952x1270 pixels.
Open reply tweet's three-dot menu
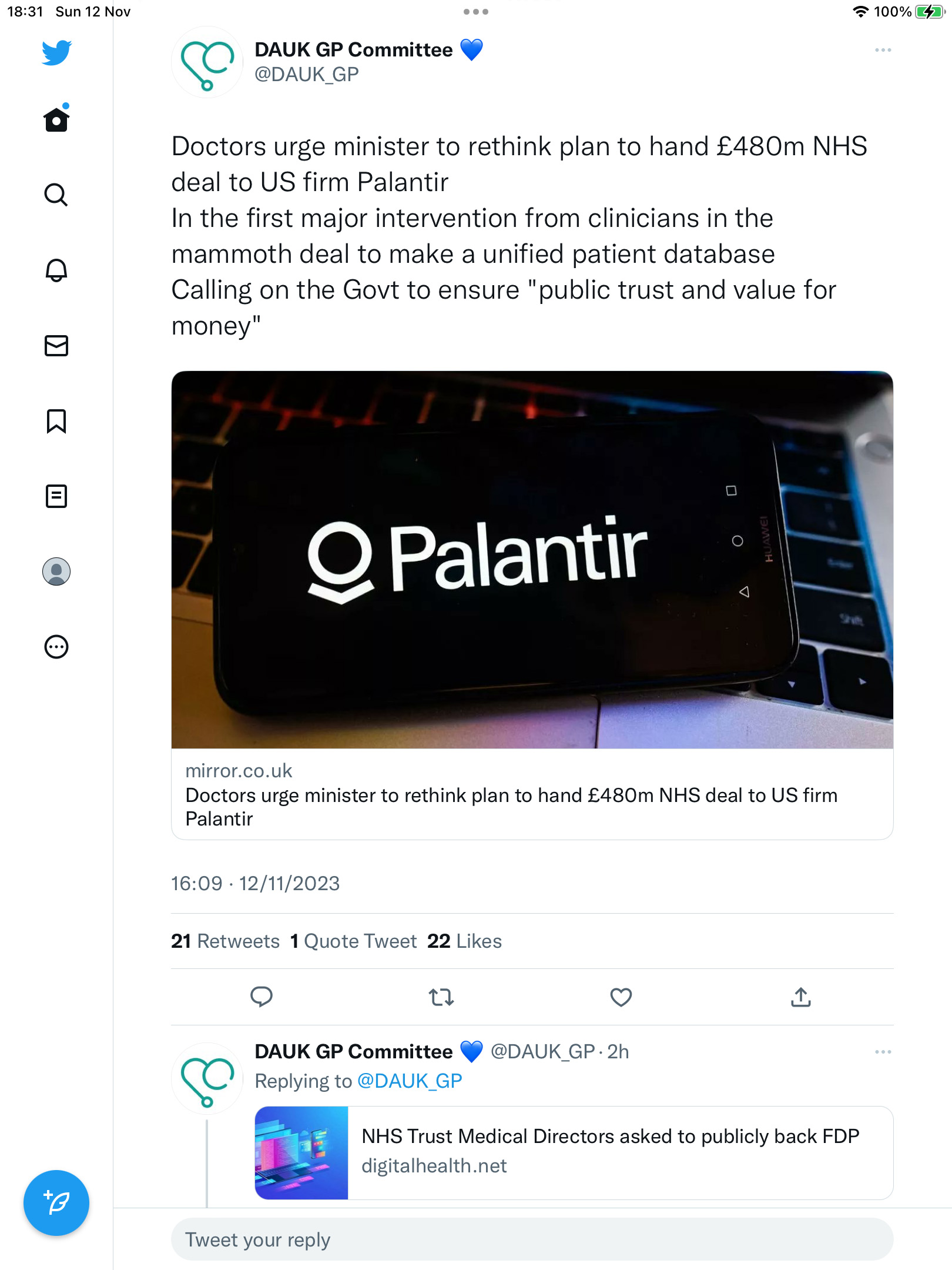click(883, 1051)
